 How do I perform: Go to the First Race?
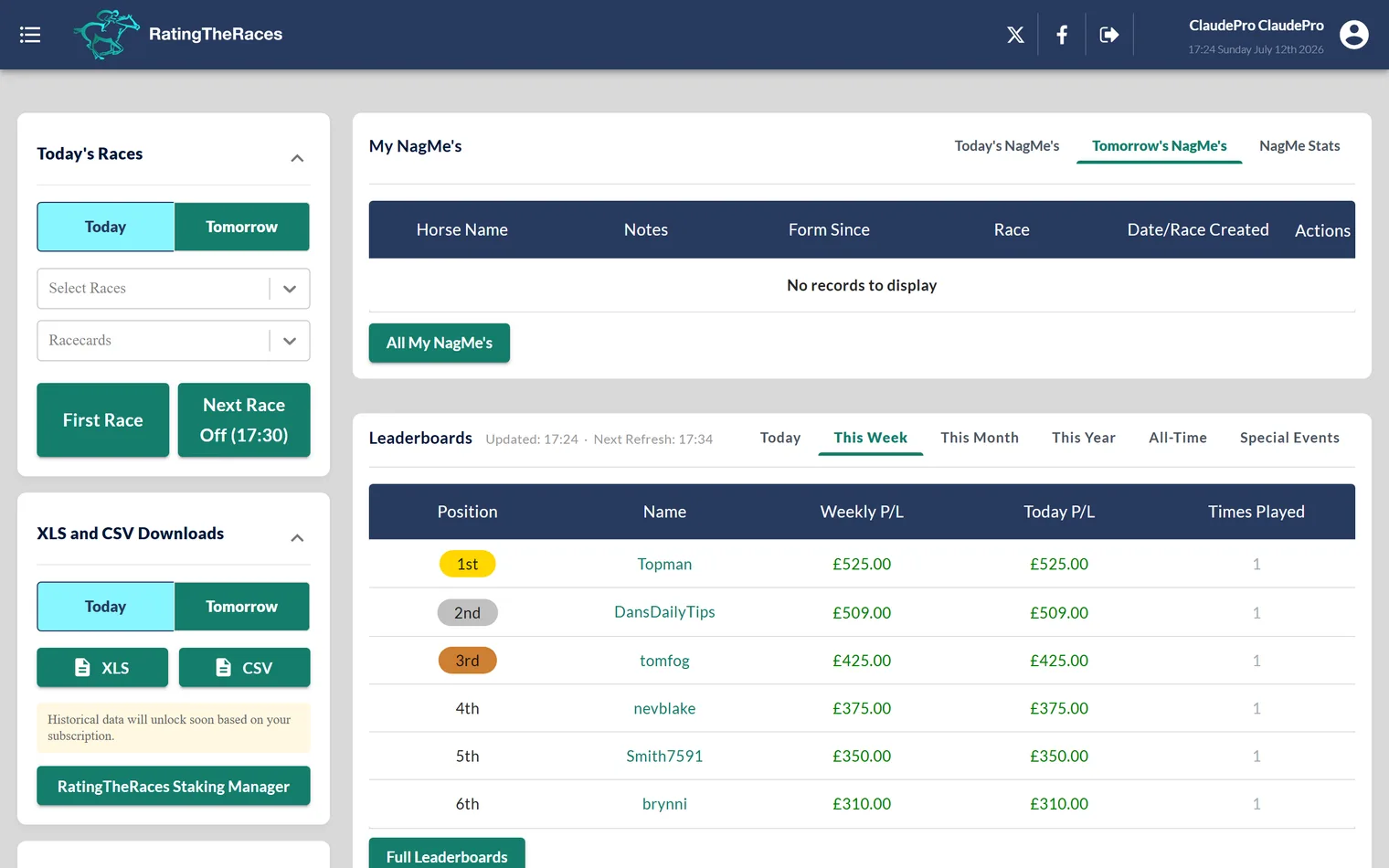coord(103,420)
